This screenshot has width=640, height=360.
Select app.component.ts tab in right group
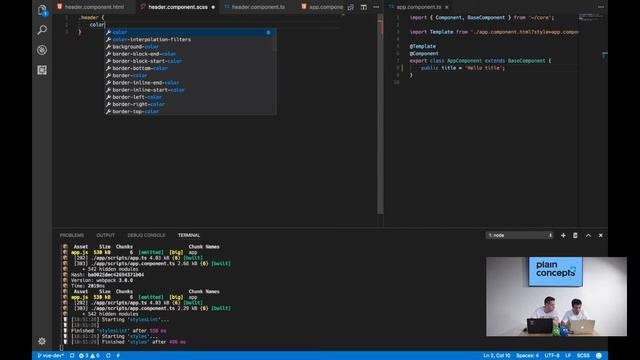[418, 7]
